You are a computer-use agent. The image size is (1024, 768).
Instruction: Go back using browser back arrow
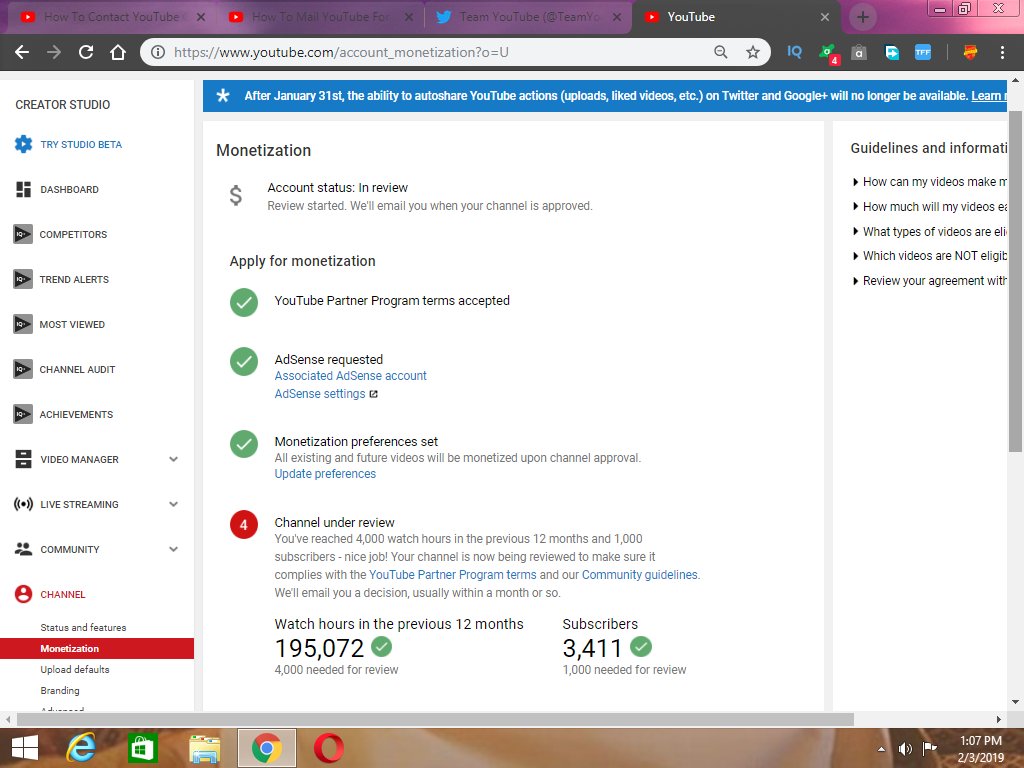pyautogui.click(x=22, y=52)
